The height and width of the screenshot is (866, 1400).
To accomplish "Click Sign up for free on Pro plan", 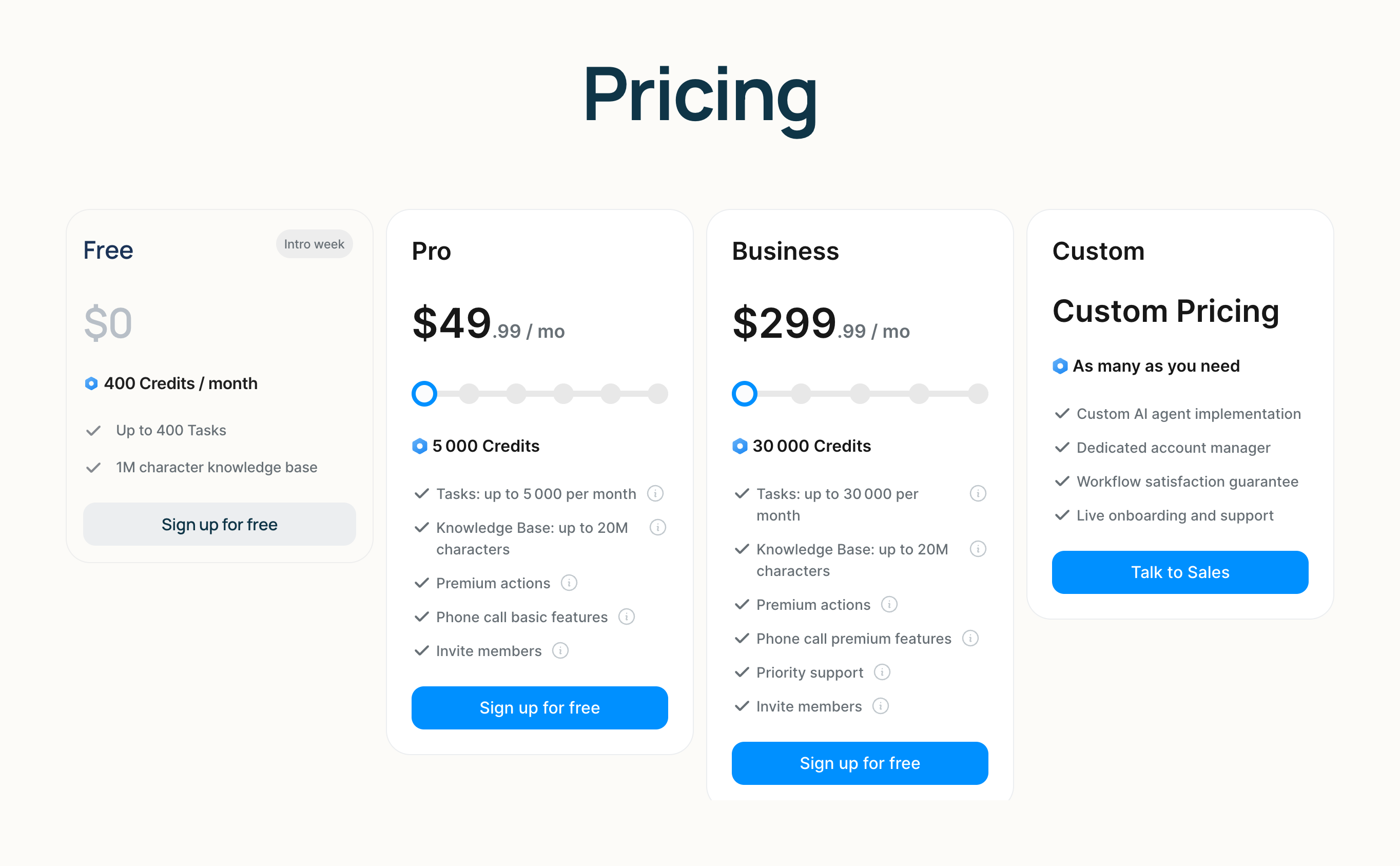I will pyautogui.click(x=539, y=707).
